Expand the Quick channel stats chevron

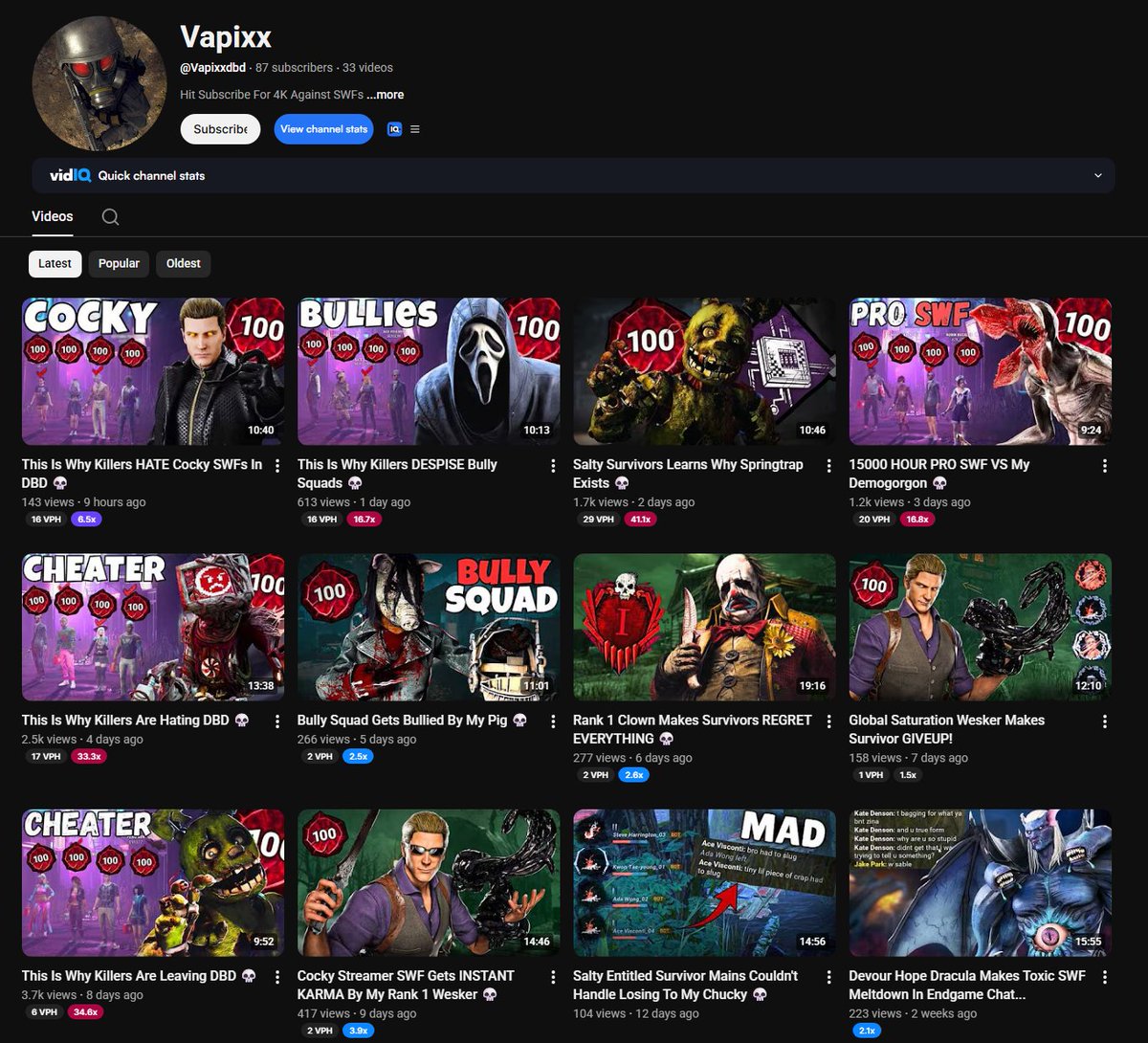click(x=1098, y=176)
